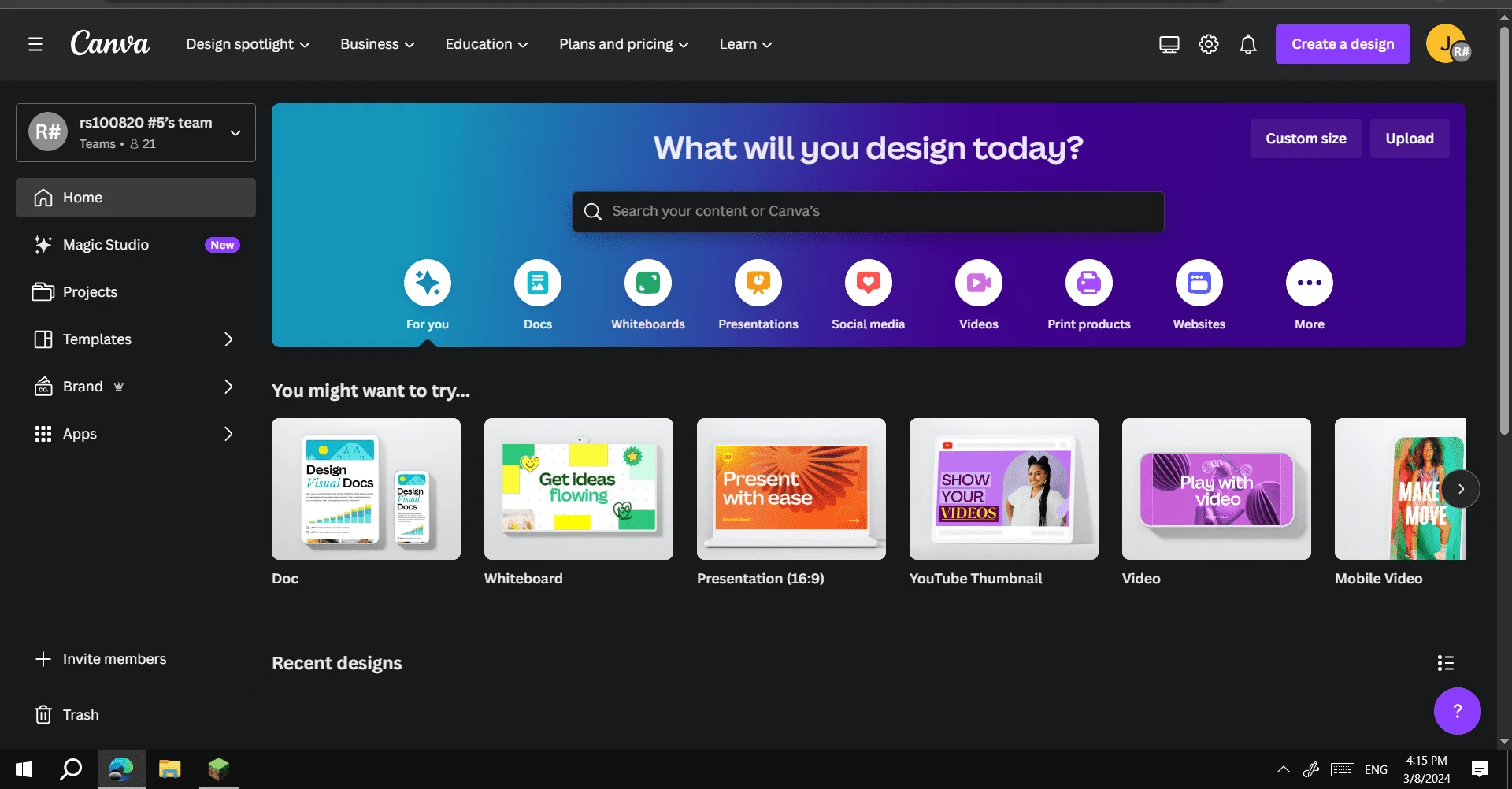Open Projects in the sidebar
The width and height of the screenshot is (1512, 789).
point(135,292)
